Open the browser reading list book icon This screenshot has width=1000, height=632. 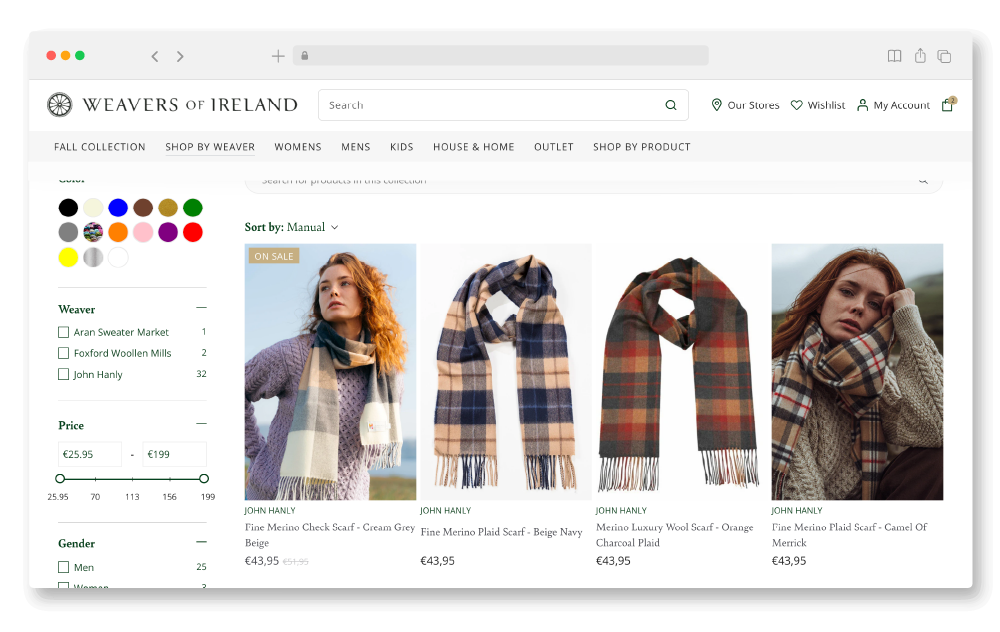(x=895, y=56)
